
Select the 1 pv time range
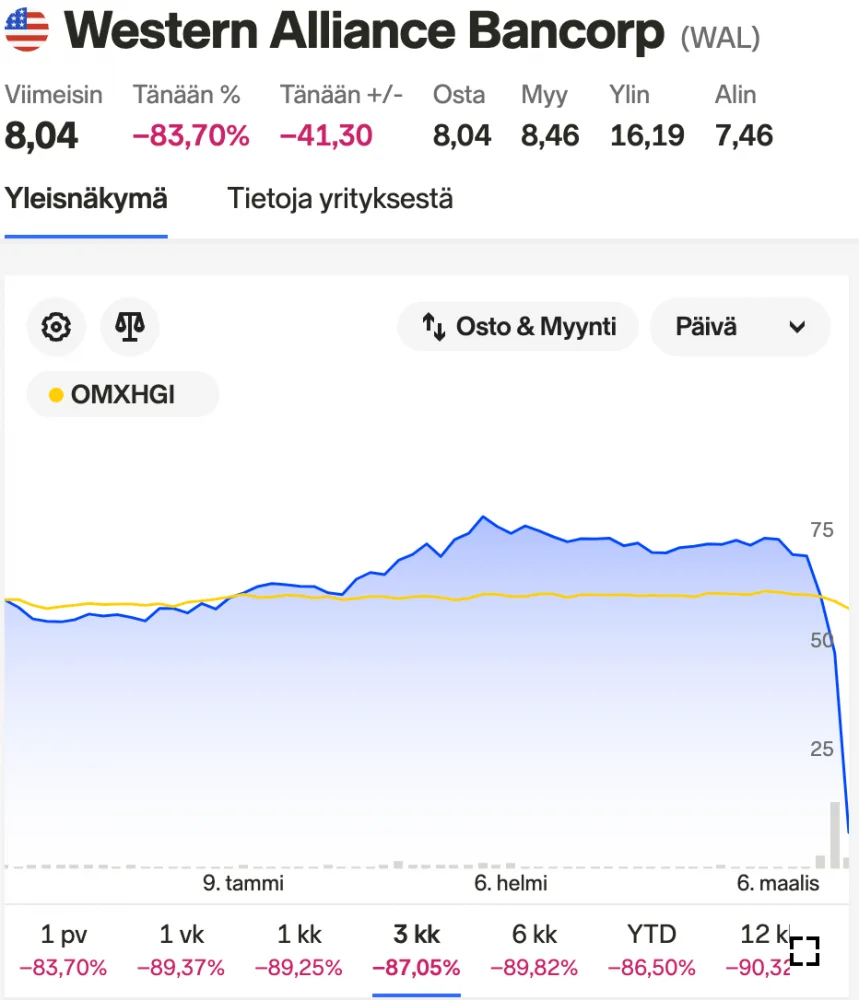pyautogui.click(x=64, y=949)
